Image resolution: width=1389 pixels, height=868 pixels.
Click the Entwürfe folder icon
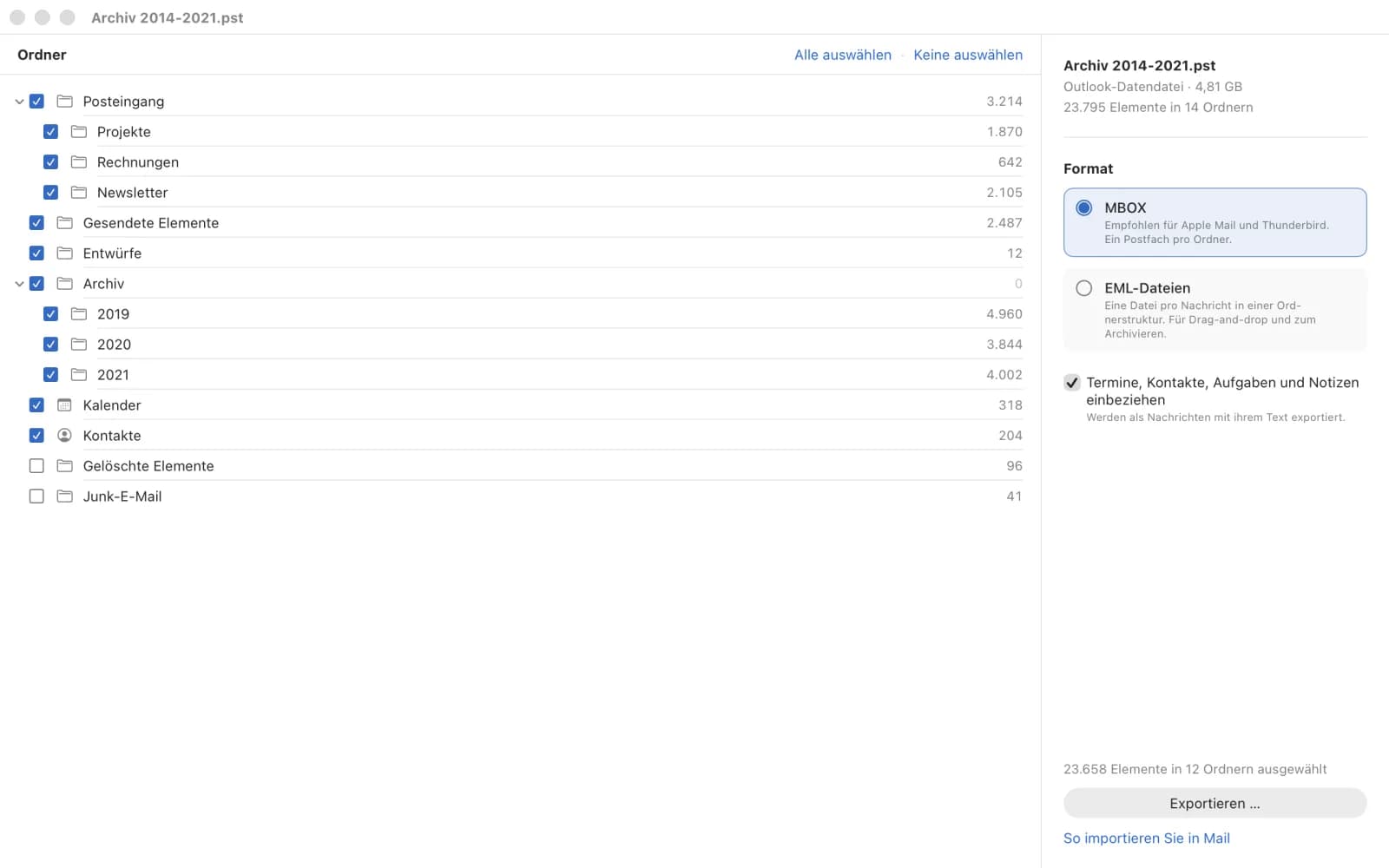(x=64, y=253)
